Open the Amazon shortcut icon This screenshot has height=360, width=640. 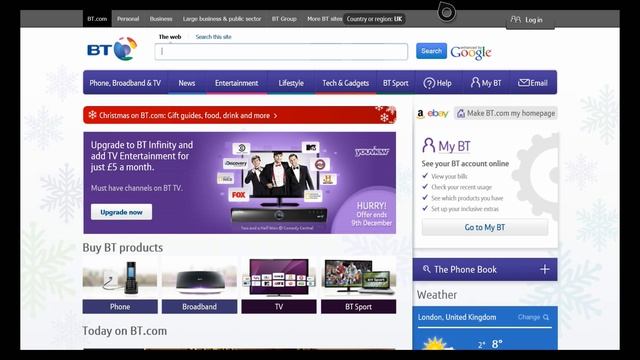click(420, 114)
